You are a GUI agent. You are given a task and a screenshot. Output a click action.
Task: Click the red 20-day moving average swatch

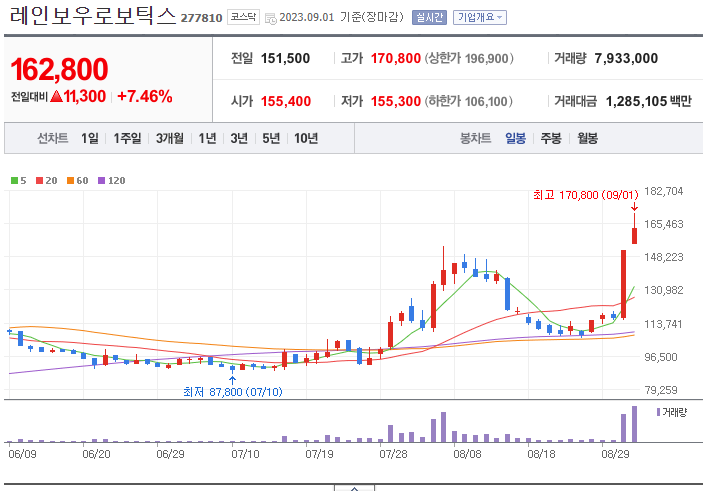39,181
